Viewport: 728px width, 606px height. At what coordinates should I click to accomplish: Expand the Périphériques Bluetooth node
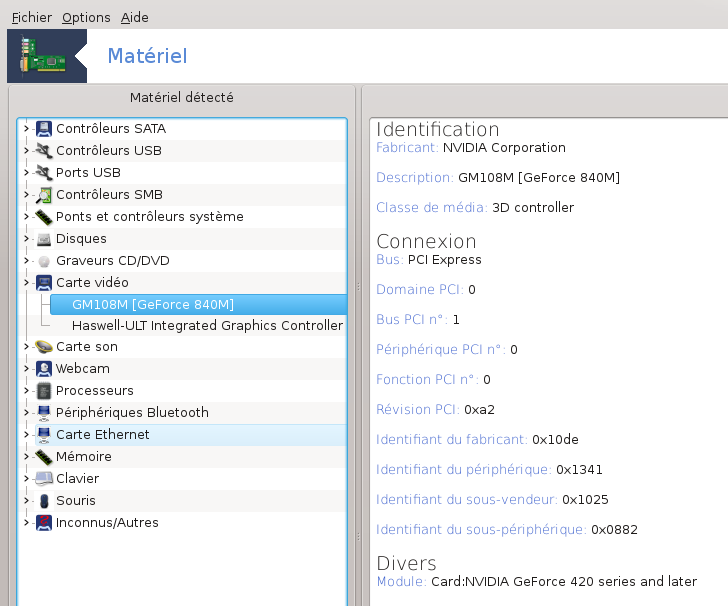[26, 412]
